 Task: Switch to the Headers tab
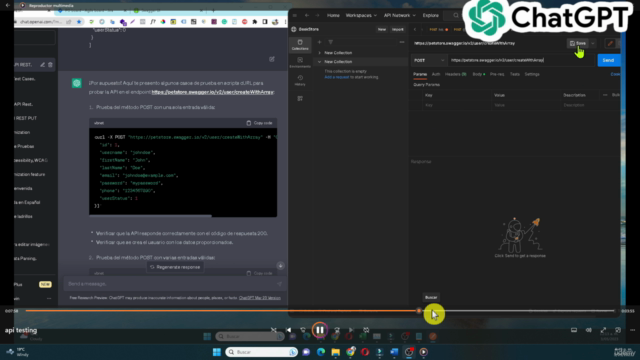click(x=456, y=74)
